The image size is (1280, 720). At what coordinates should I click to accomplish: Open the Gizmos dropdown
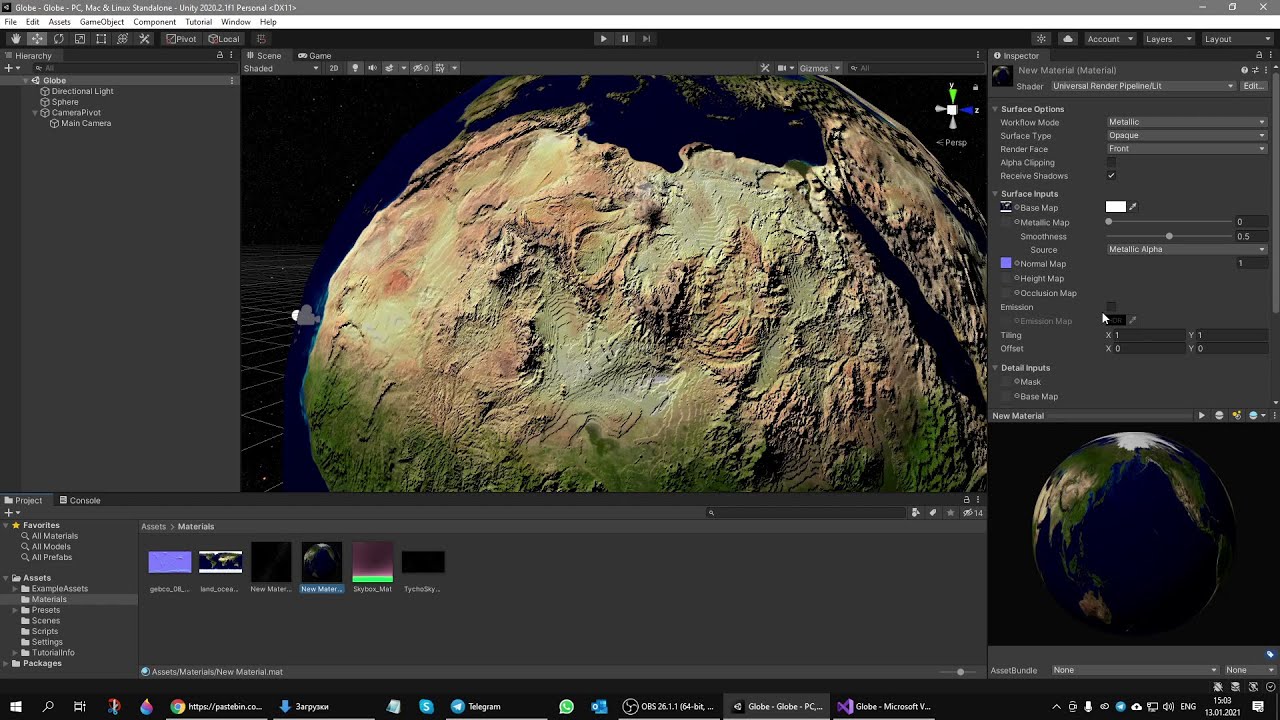point(818,68)
